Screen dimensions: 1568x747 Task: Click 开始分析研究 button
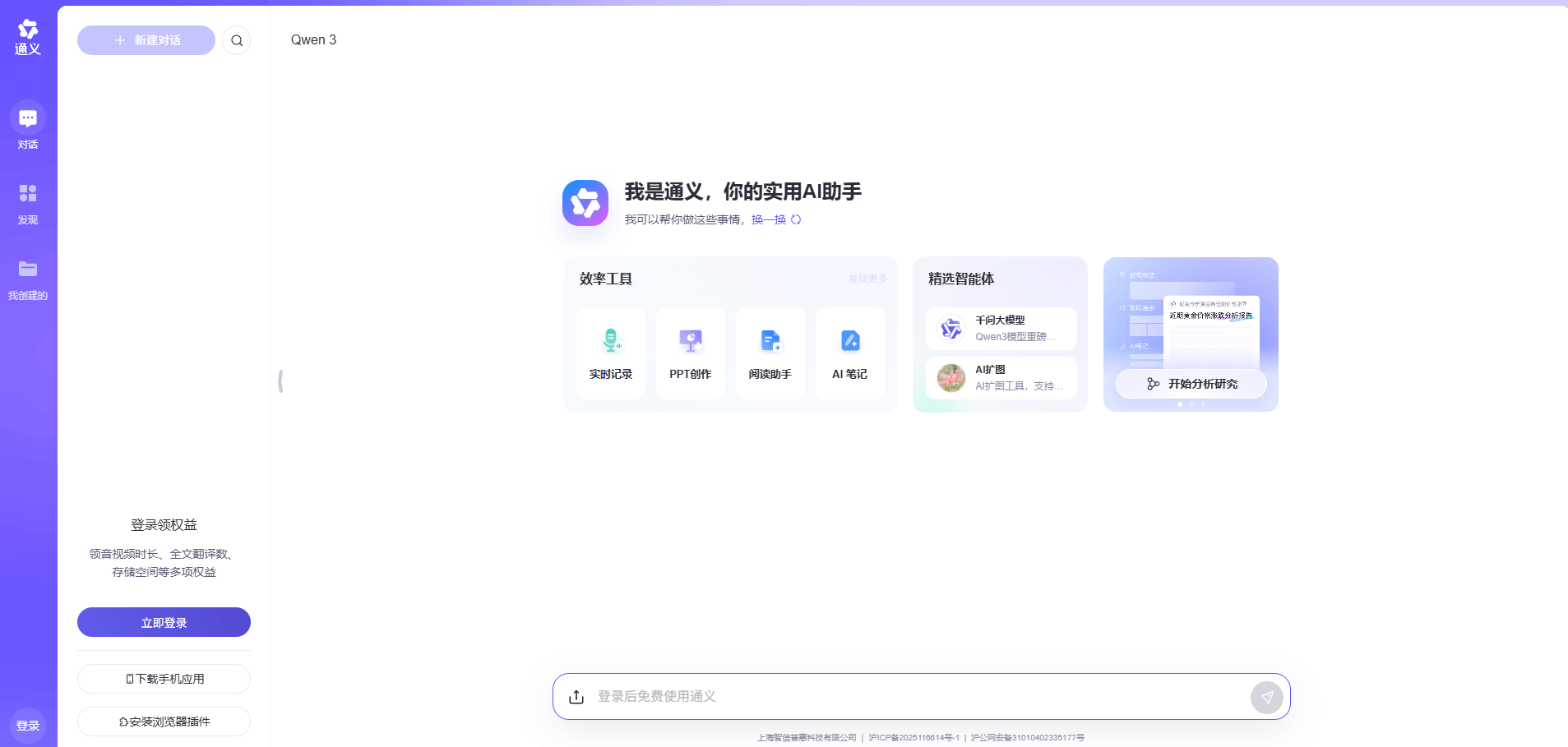[x=1191, y=384]
